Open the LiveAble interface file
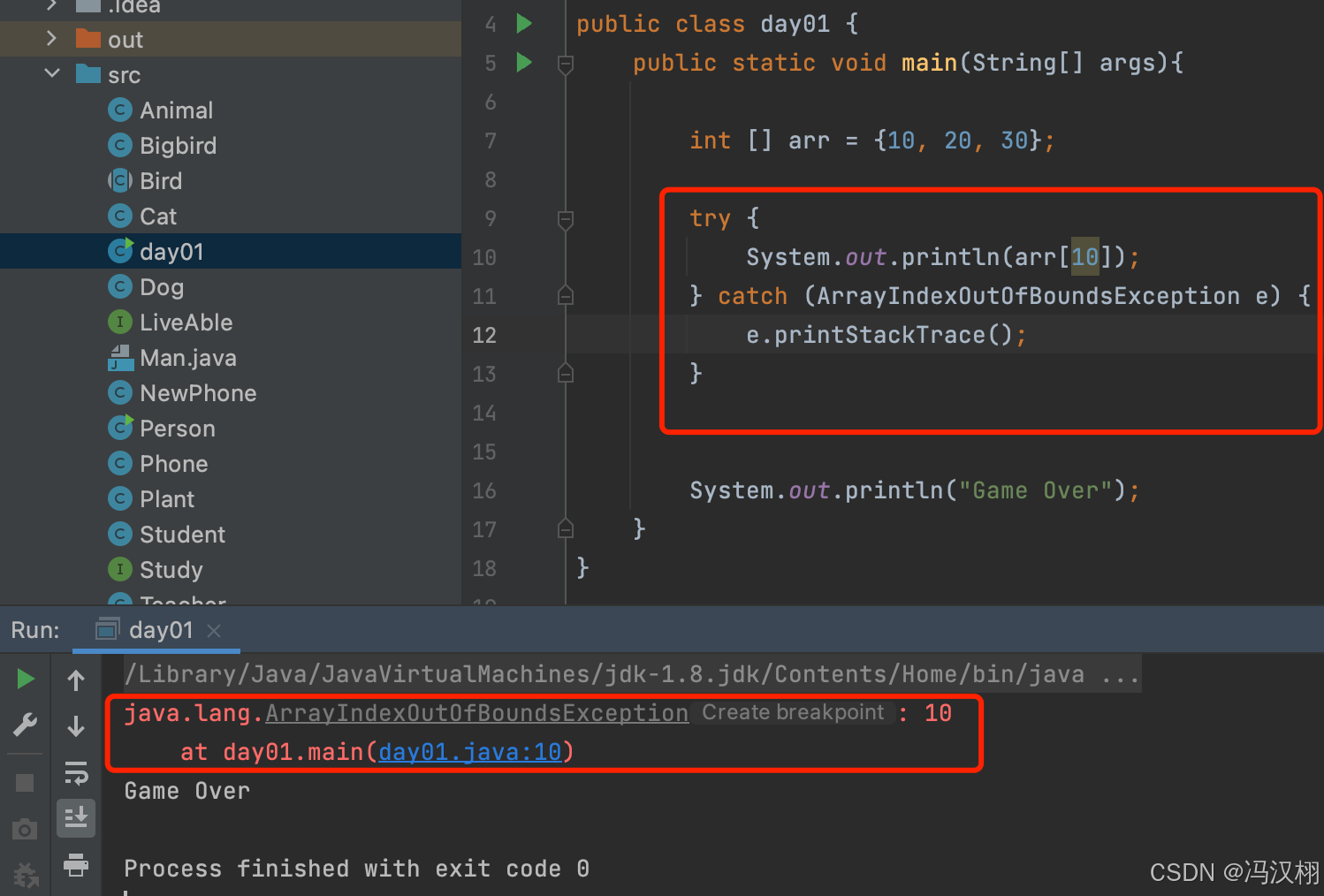 coord(186,323)
